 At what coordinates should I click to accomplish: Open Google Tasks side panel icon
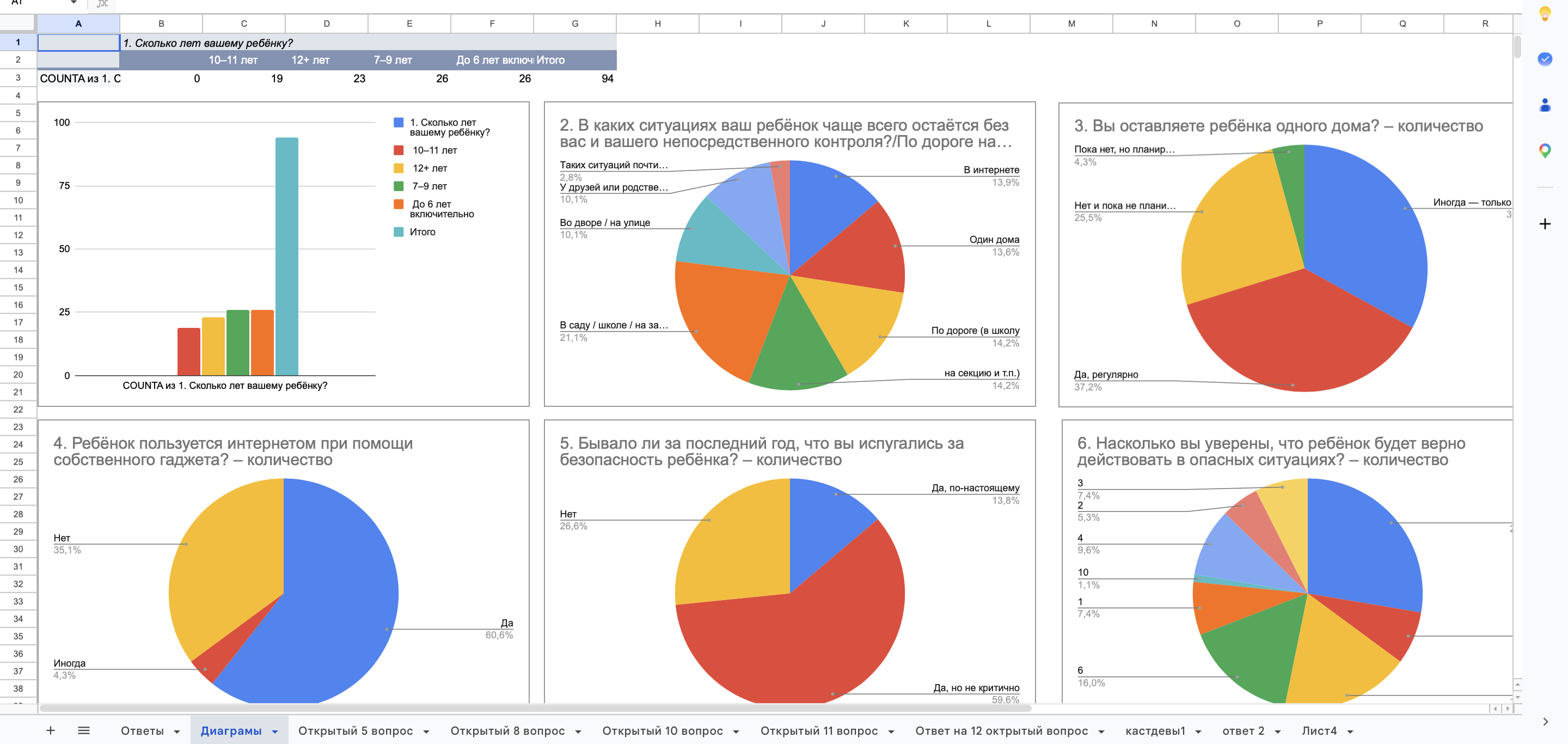1544,59
